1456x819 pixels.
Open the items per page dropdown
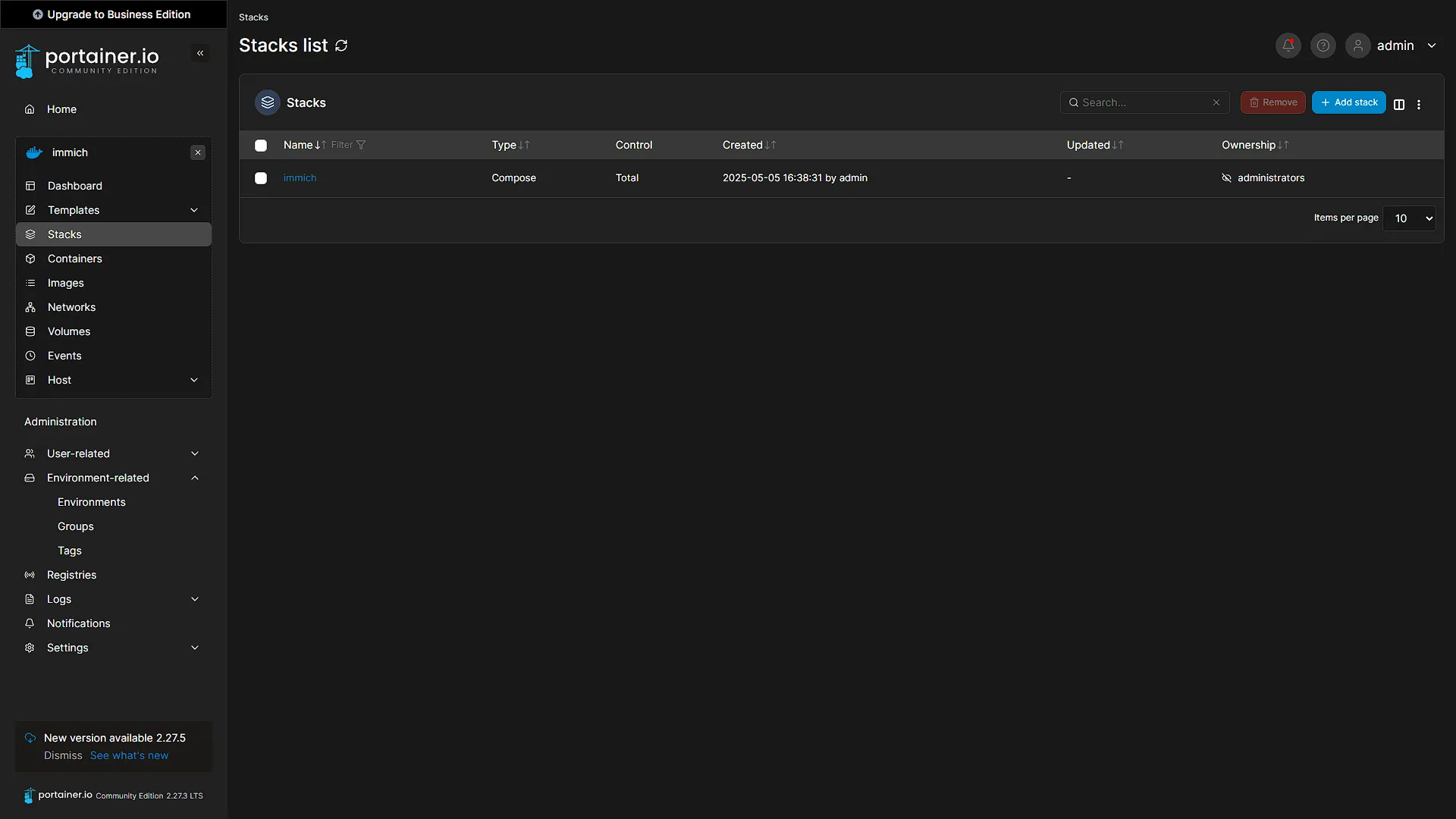click(x=1409, y=218)
